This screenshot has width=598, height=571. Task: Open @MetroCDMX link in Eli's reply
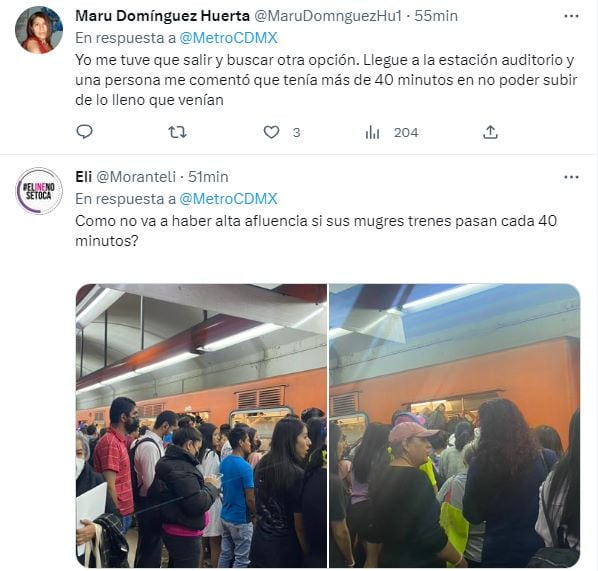[228, 199]
